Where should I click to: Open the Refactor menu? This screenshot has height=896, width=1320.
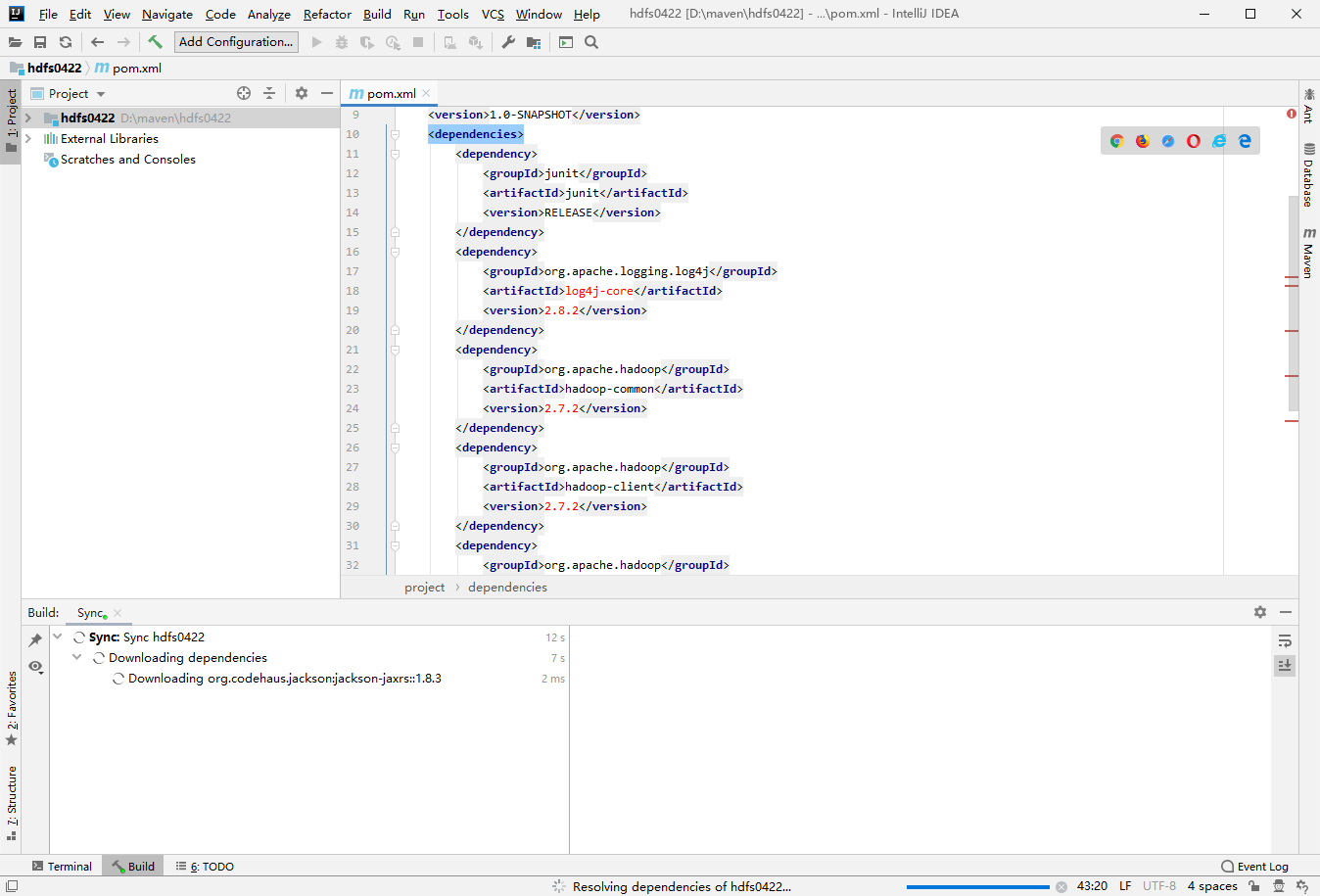[327, 14]
